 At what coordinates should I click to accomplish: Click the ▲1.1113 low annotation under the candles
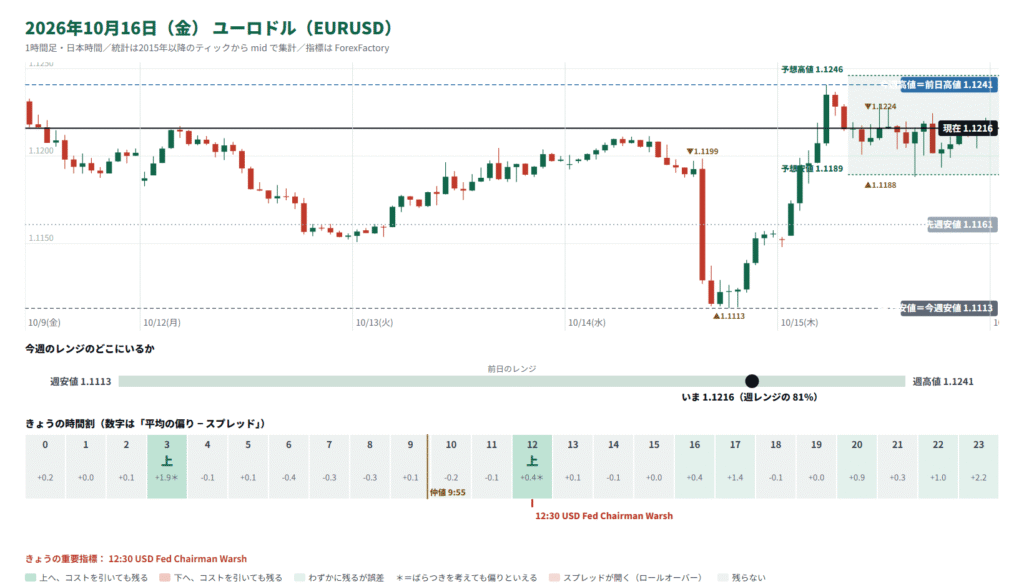tap(729, 316)
